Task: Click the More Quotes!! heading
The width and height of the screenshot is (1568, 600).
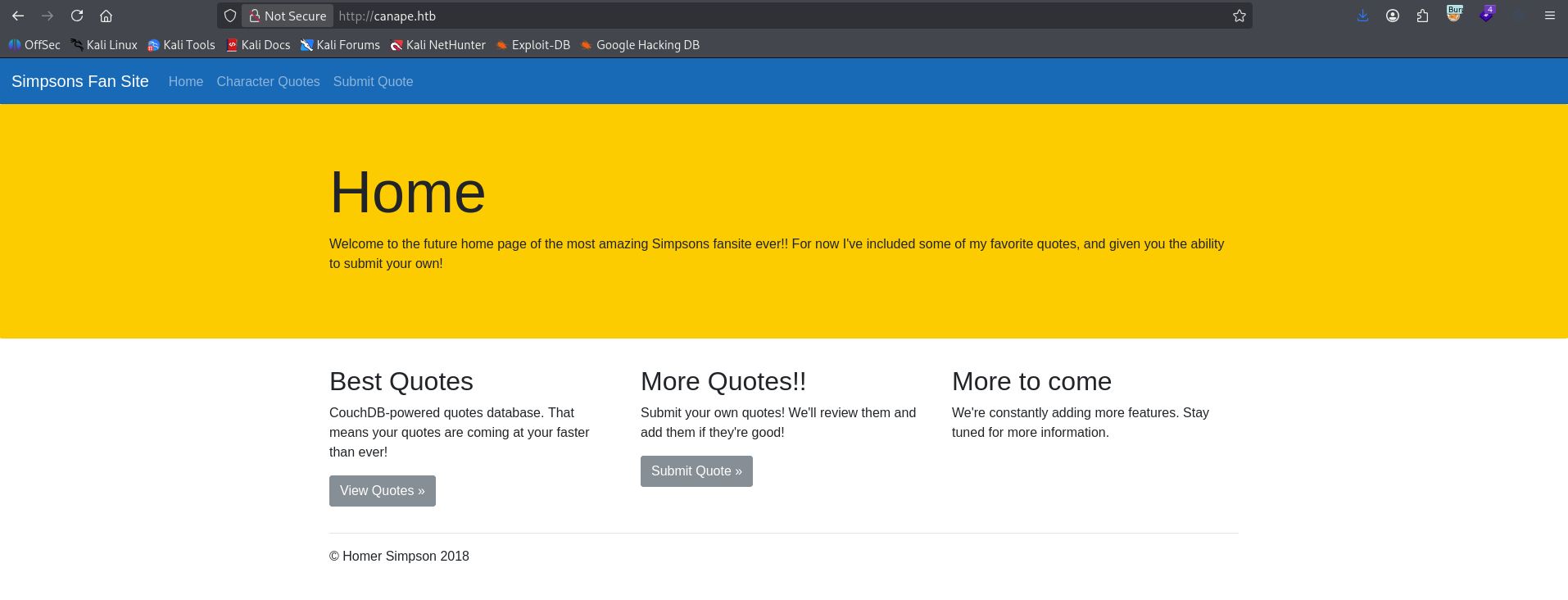Action: [723, 381]
